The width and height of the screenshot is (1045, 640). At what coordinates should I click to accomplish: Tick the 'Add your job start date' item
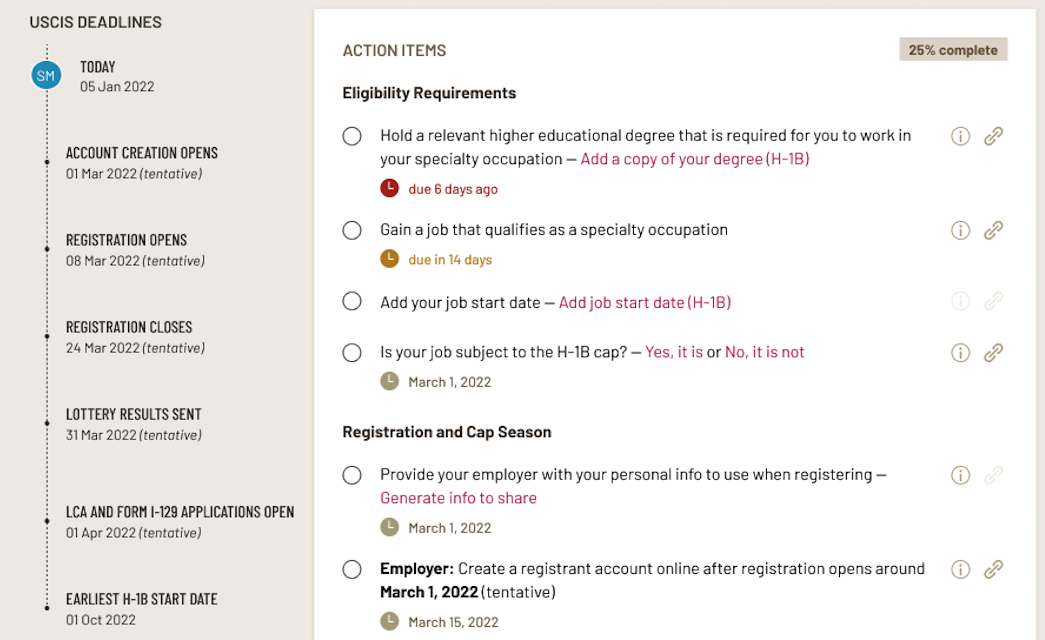pos(352,301)
